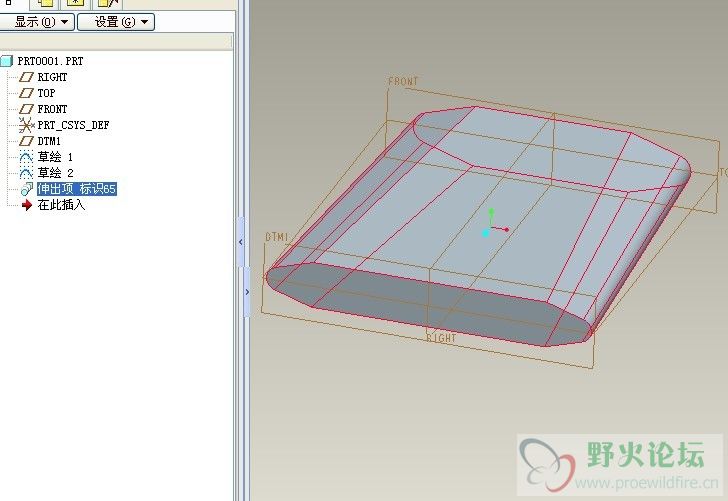Image resolution: width=728 pixels, height=501 pixels.
Task: Click the 在此插入 insert-here marker
Action: click(x=61, y=205)
